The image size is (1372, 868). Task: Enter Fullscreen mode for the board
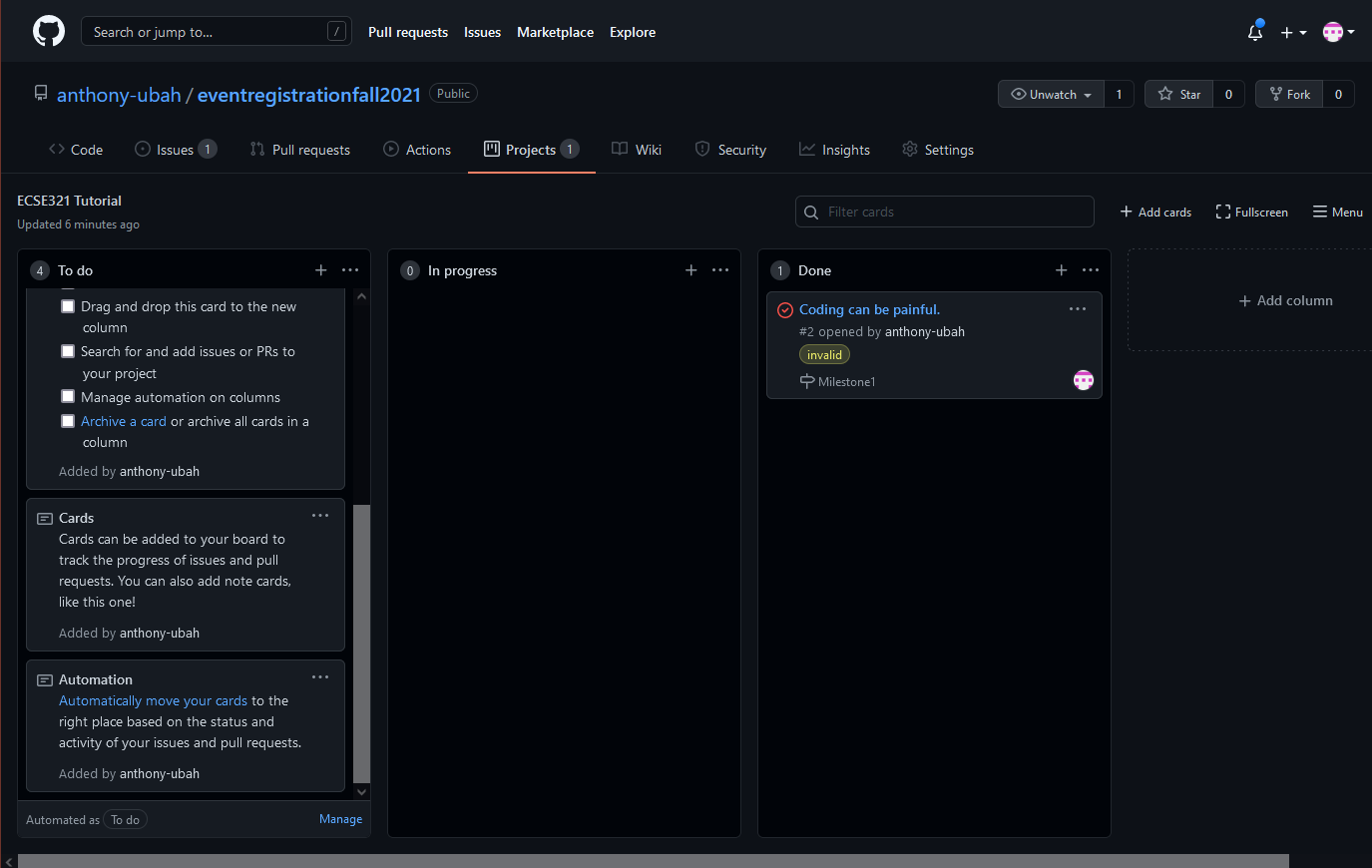click(1251, 212)
